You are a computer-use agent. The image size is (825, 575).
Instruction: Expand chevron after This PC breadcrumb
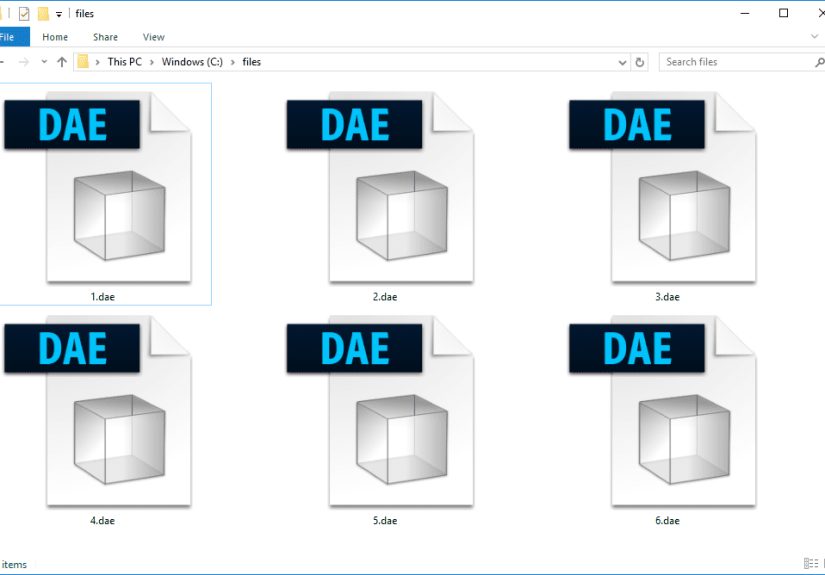(x=152, y=62)
